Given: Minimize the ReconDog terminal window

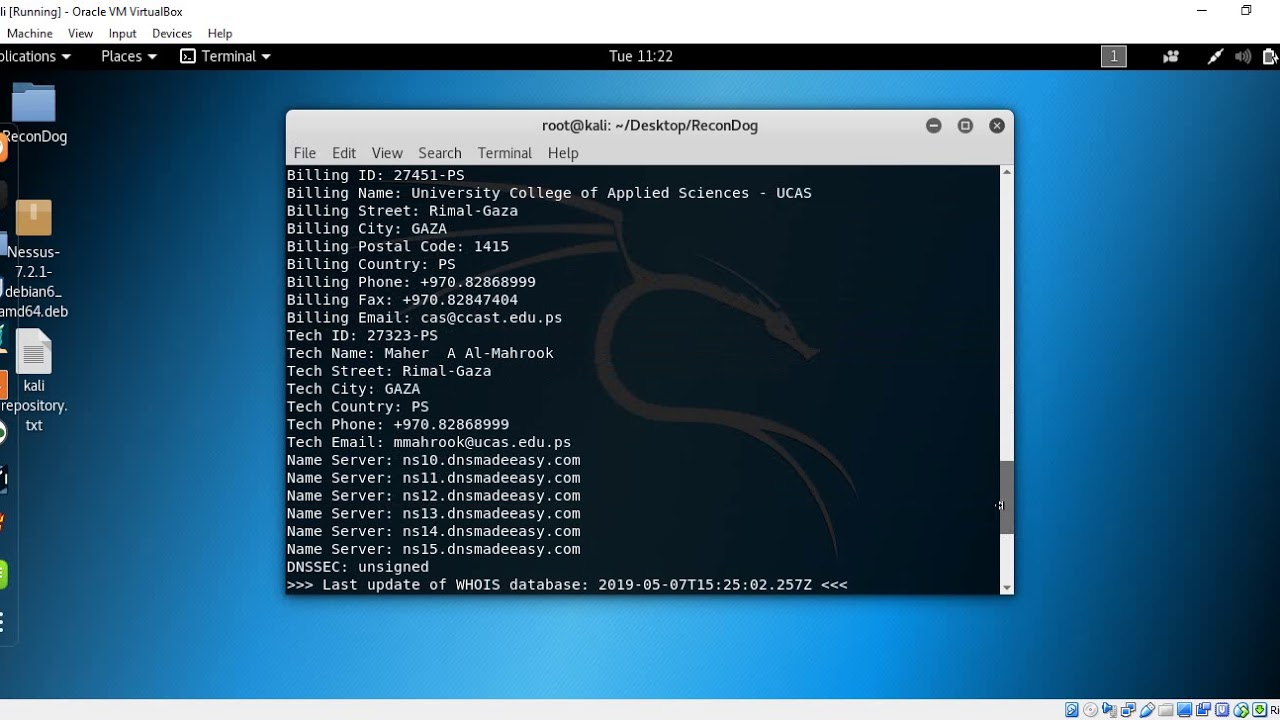Looking at the screenshot, I should click(x=934, y=126).
